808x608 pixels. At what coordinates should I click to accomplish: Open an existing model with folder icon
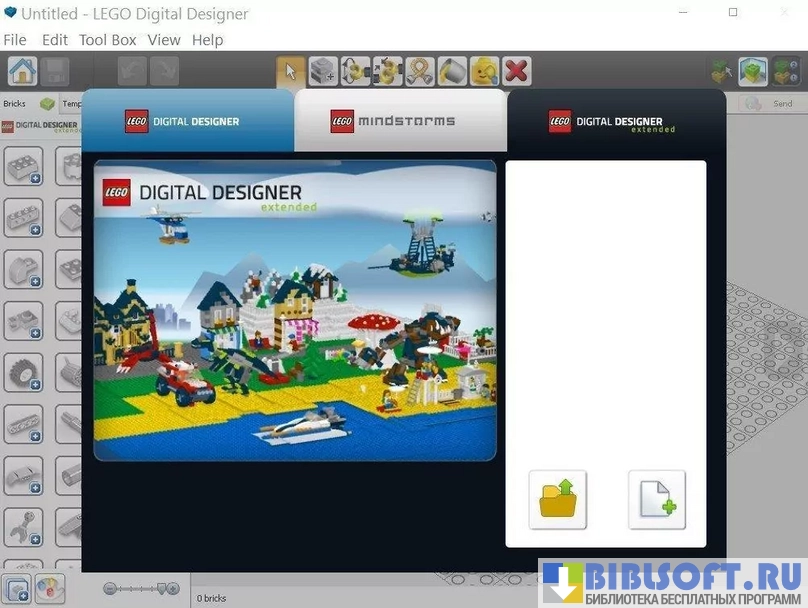[x=557, y=499]
